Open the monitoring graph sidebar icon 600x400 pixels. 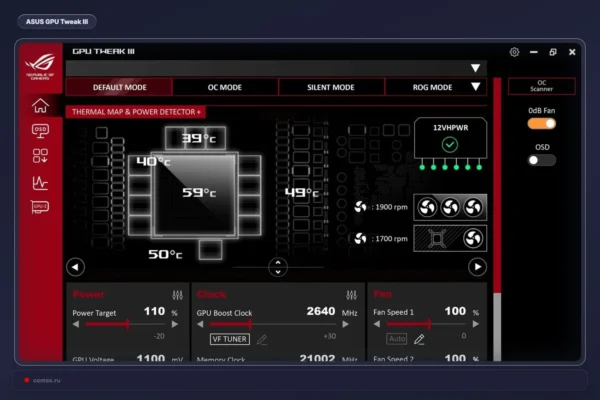pyautogui.click(x=40, y=183)
